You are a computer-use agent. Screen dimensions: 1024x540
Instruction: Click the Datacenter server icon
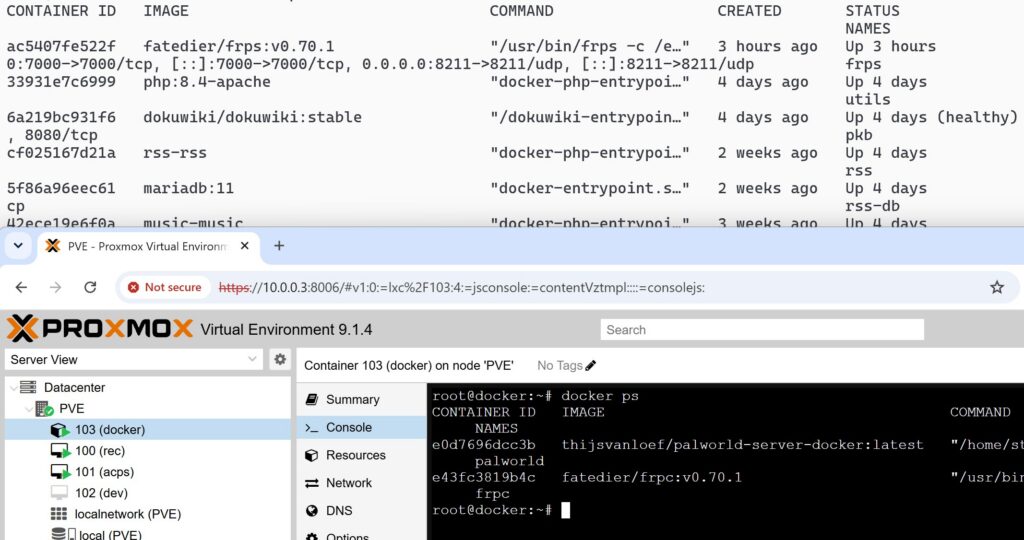28,387
